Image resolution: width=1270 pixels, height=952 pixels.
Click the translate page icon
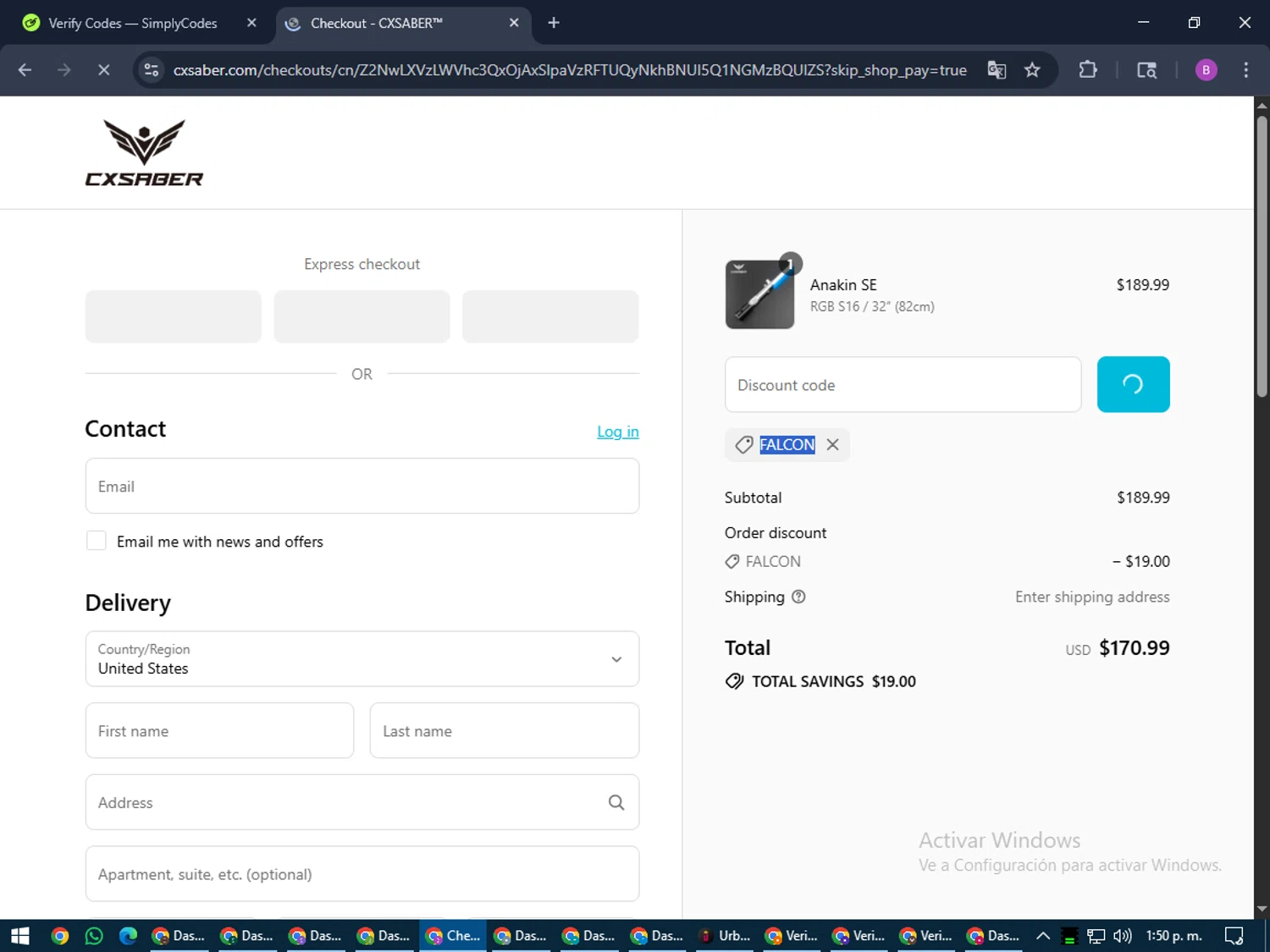997,70
